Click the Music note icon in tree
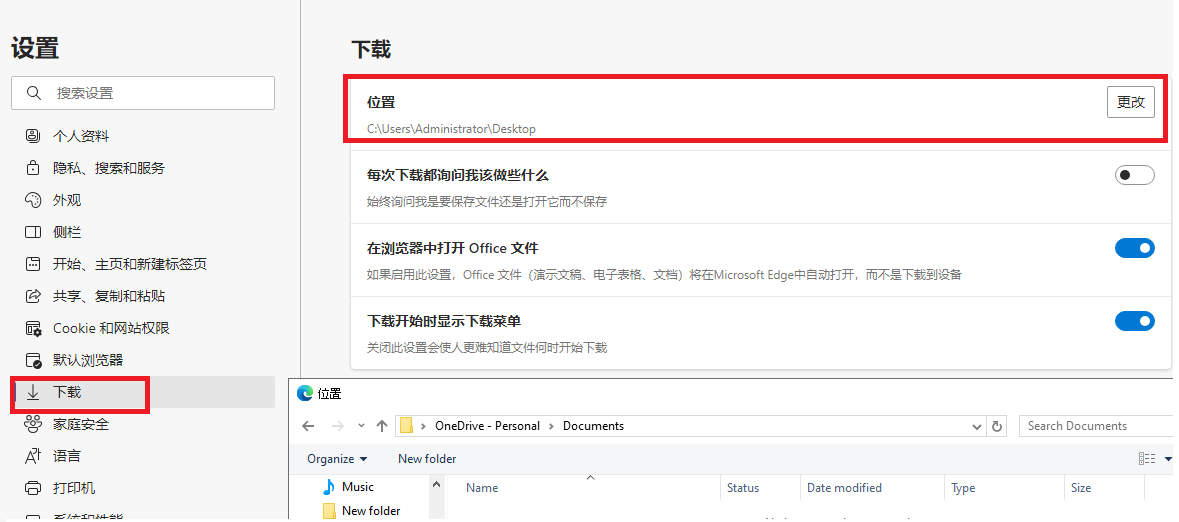Image resolution: width=1179 pixels, height=522 pixels. [329, 487]
